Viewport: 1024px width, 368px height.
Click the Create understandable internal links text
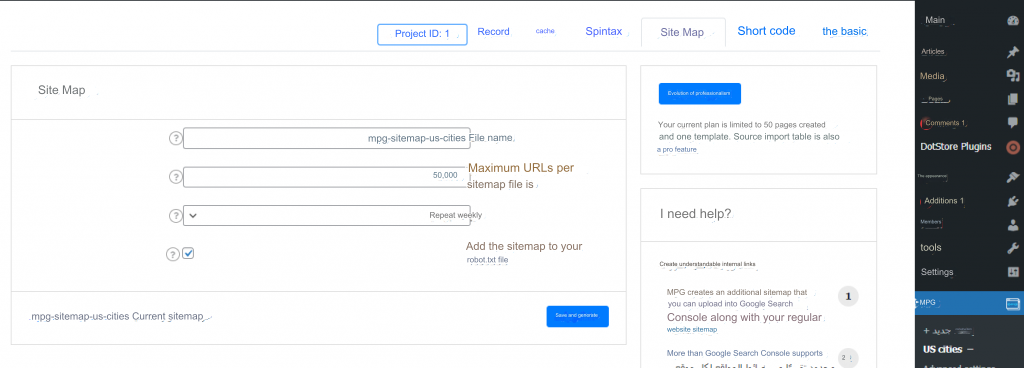707,264
